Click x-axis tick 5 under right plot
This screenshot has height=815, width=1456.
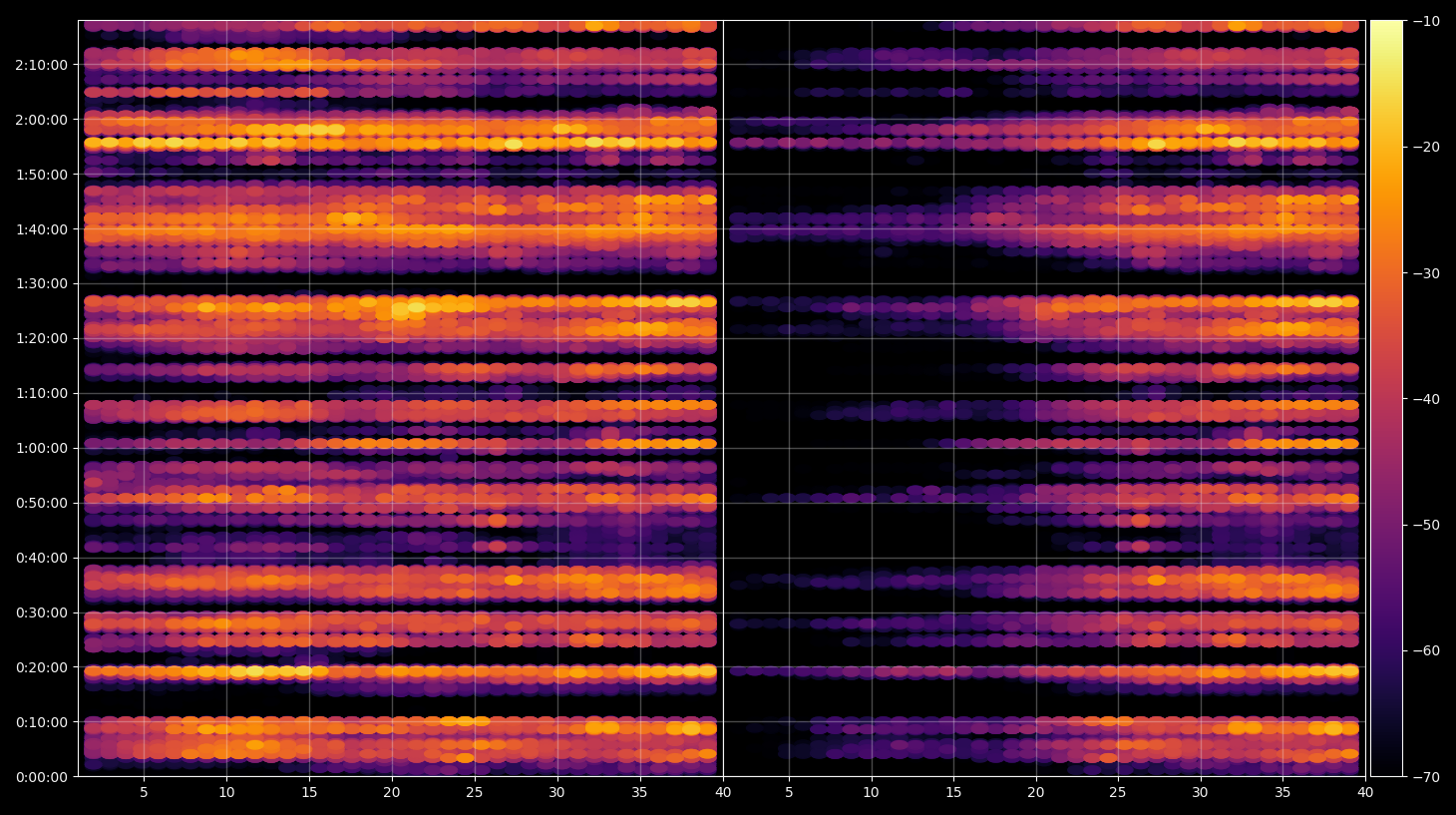pyautogui.click(x=789, y=793)
